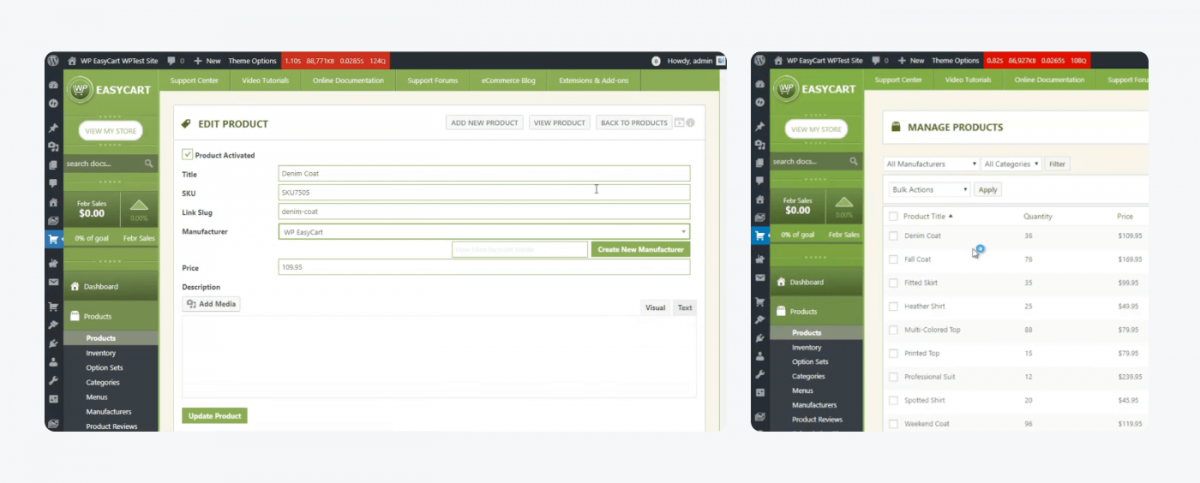Click dashboard gauge icon in Edit Product sidebar
Screen dimensions: 1200x483
tap(54, 85)
